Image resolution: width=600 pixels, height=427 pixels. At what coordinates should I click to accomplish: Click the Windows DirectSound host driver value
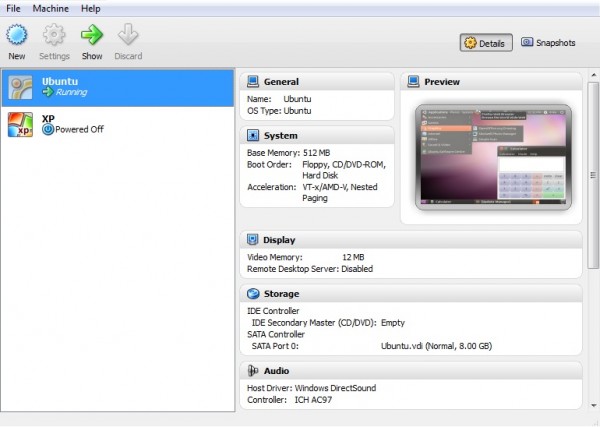335,388
